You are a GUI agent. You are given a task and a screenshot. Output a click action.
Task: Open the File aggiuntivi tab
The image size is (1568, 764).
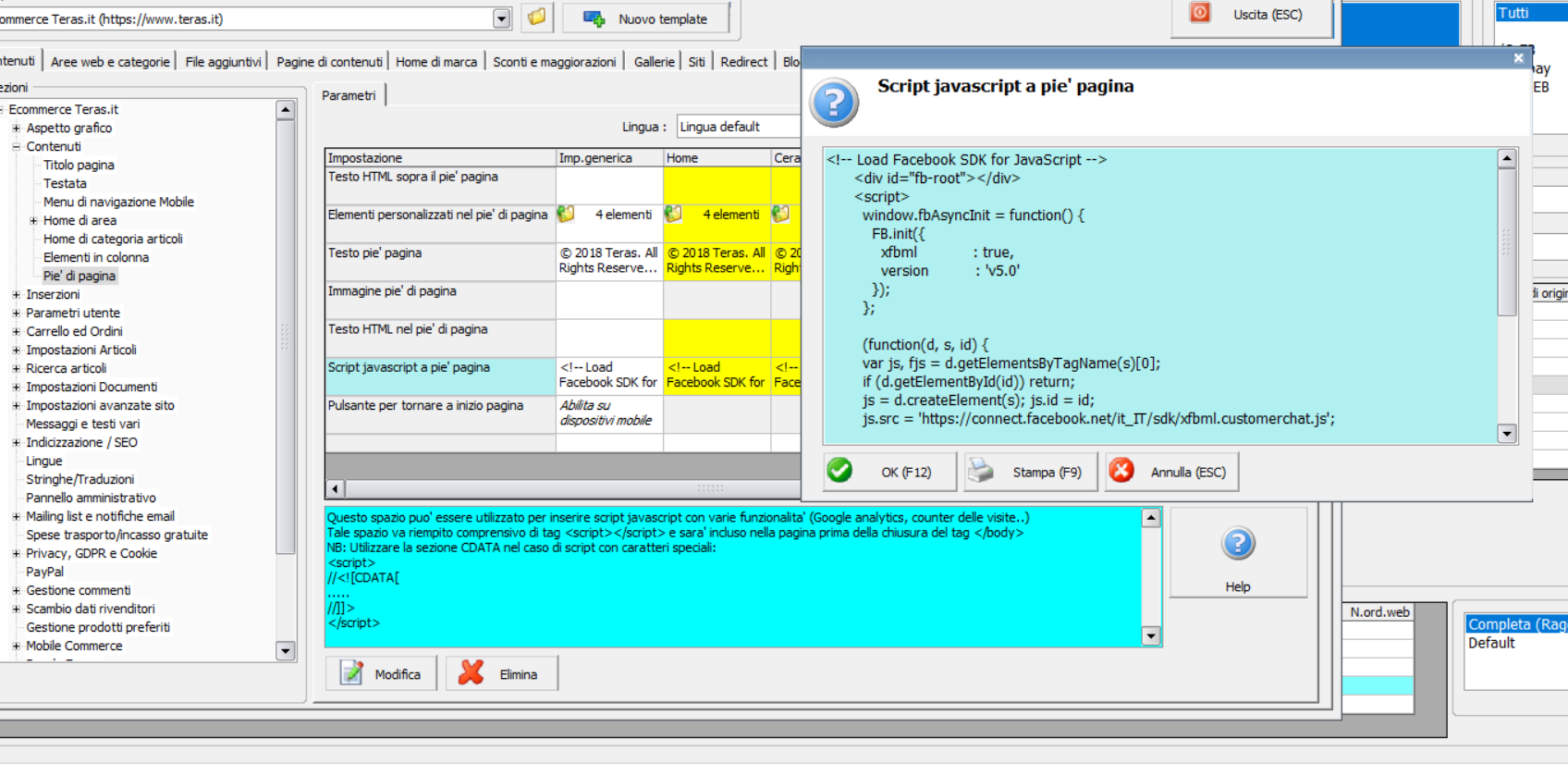pos(223,62)
